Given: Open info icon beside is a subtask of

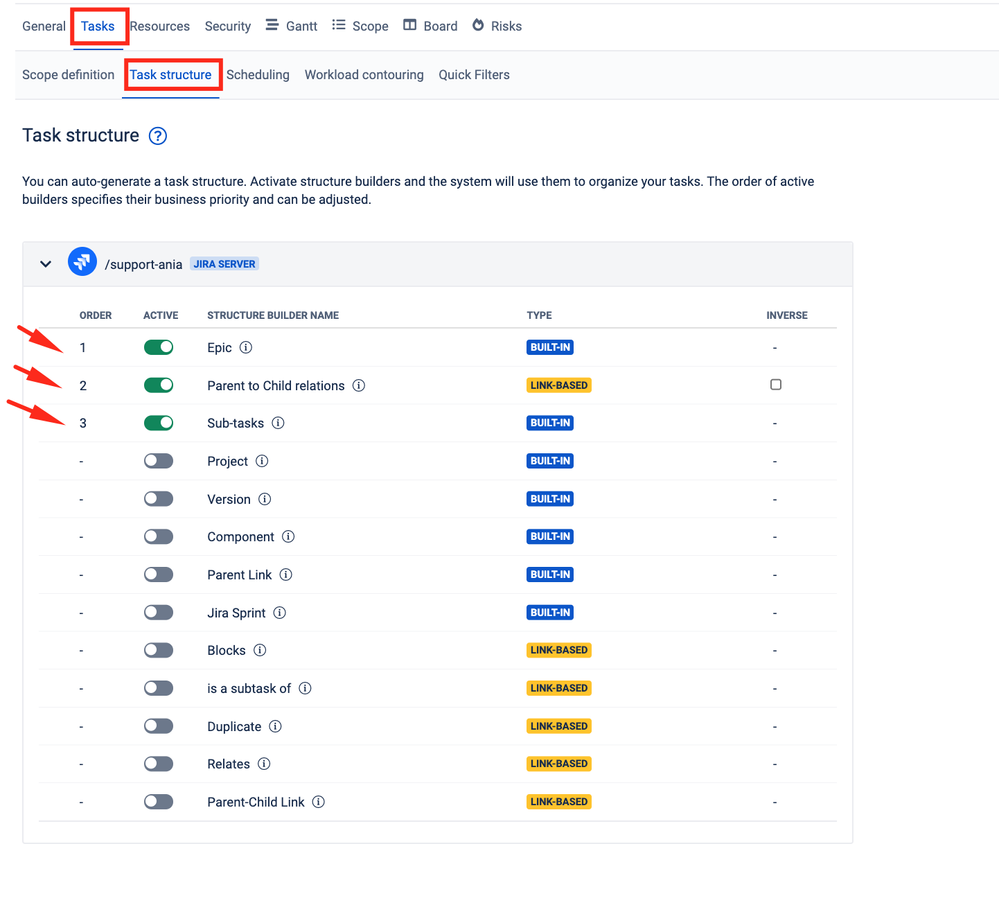Looking at the screenshot, I should [x=305, y=688].
